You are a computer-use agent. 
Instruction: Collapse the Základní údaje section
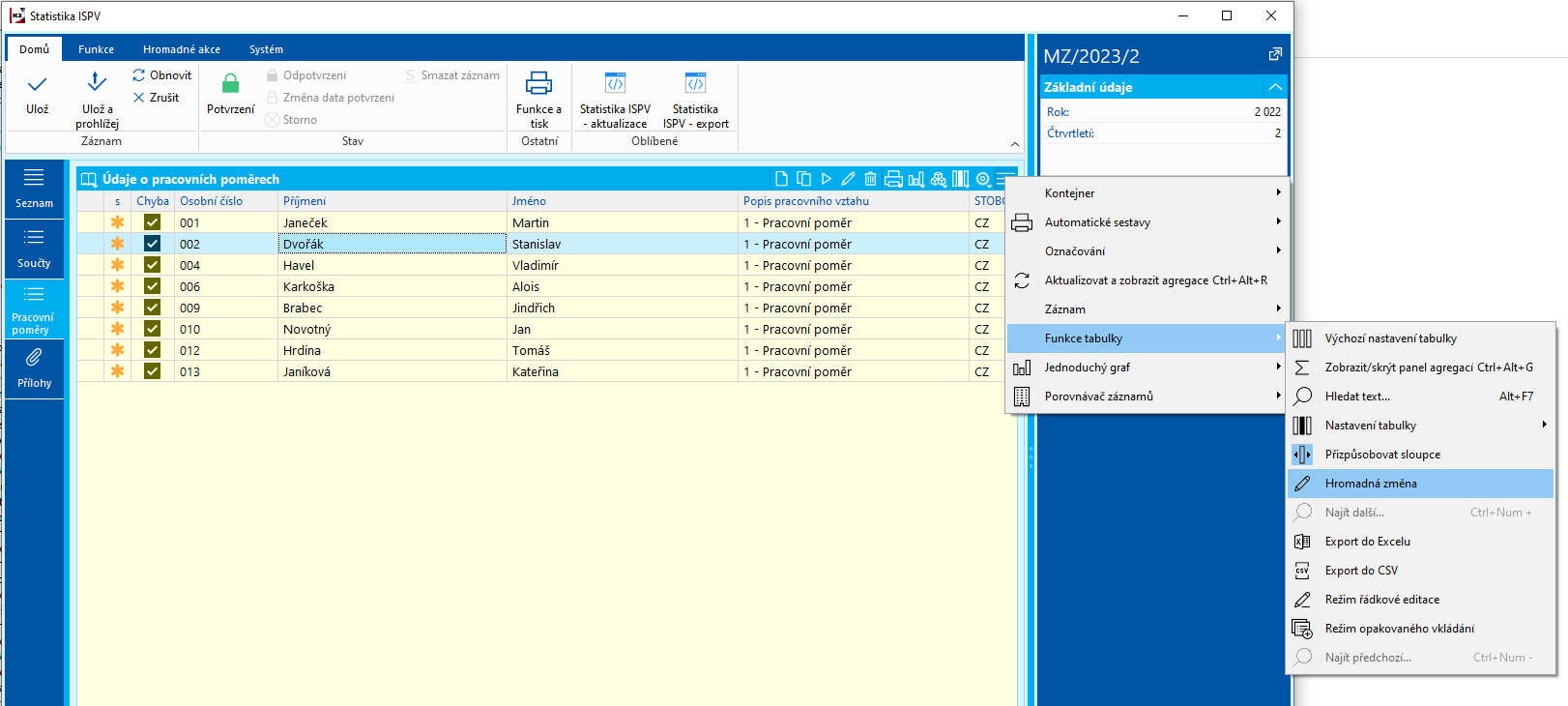click(x=1275, y=87)
